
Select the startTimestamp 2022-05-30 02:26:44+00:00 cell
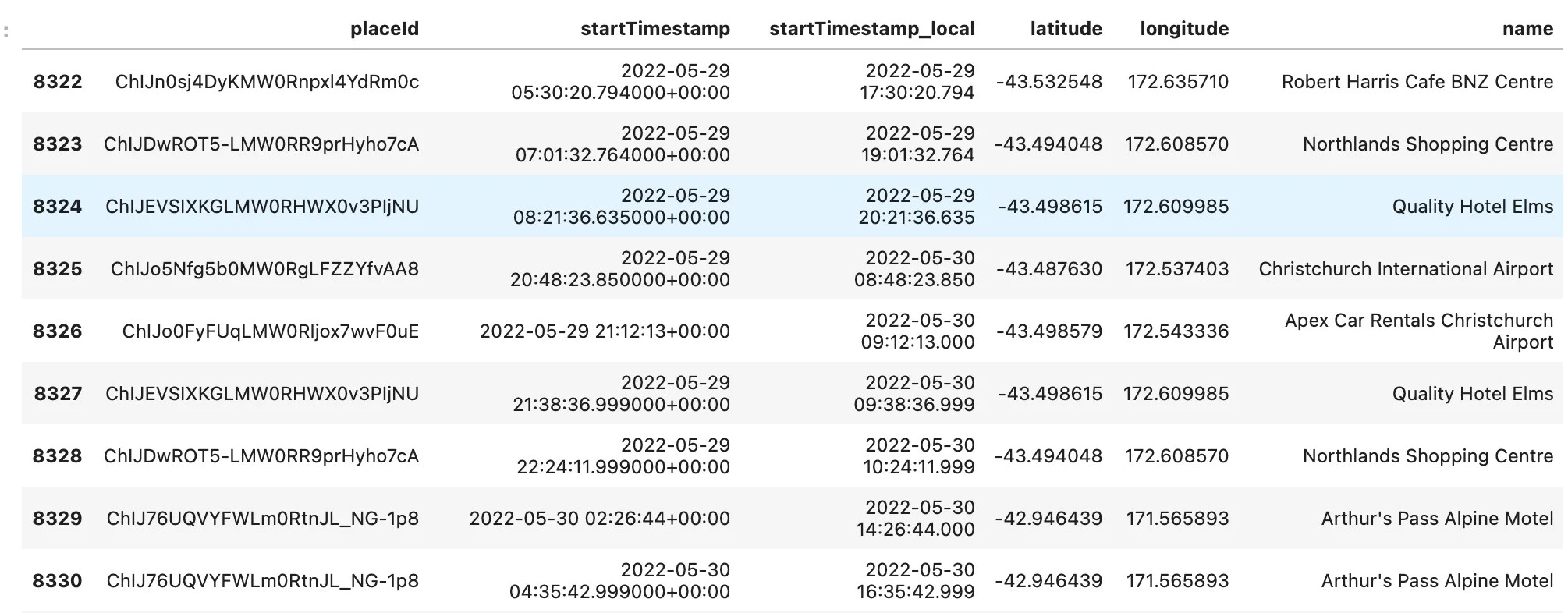point(599,519)
